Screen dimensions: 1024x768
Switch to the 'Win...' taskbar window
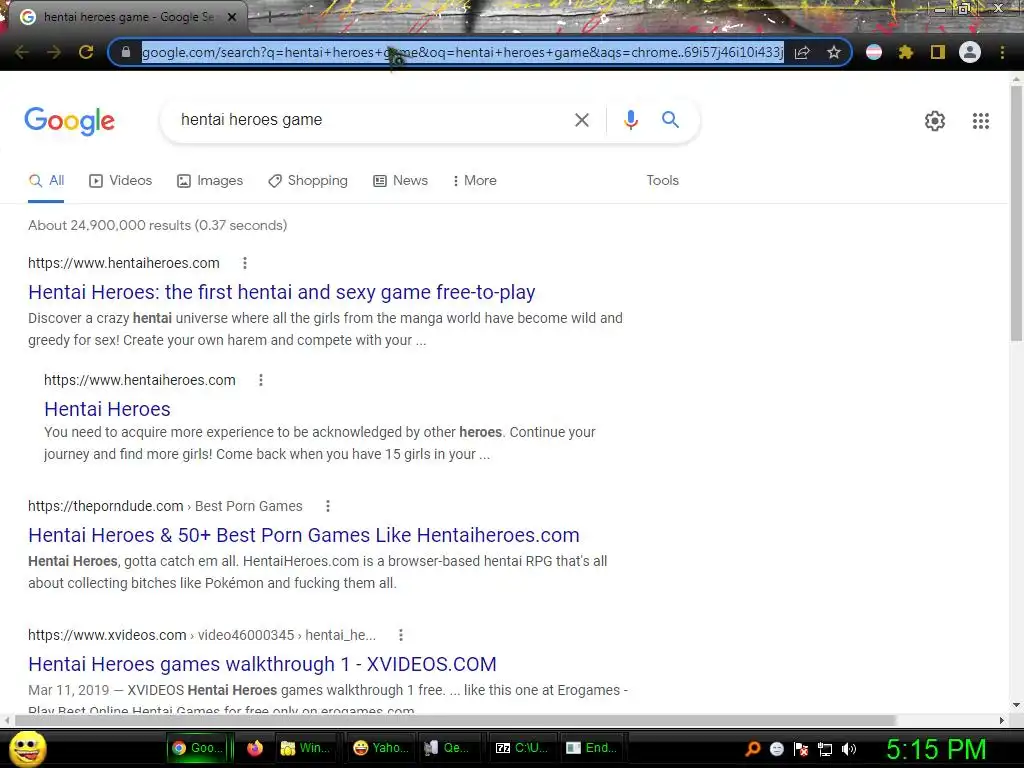click(305, 748)
